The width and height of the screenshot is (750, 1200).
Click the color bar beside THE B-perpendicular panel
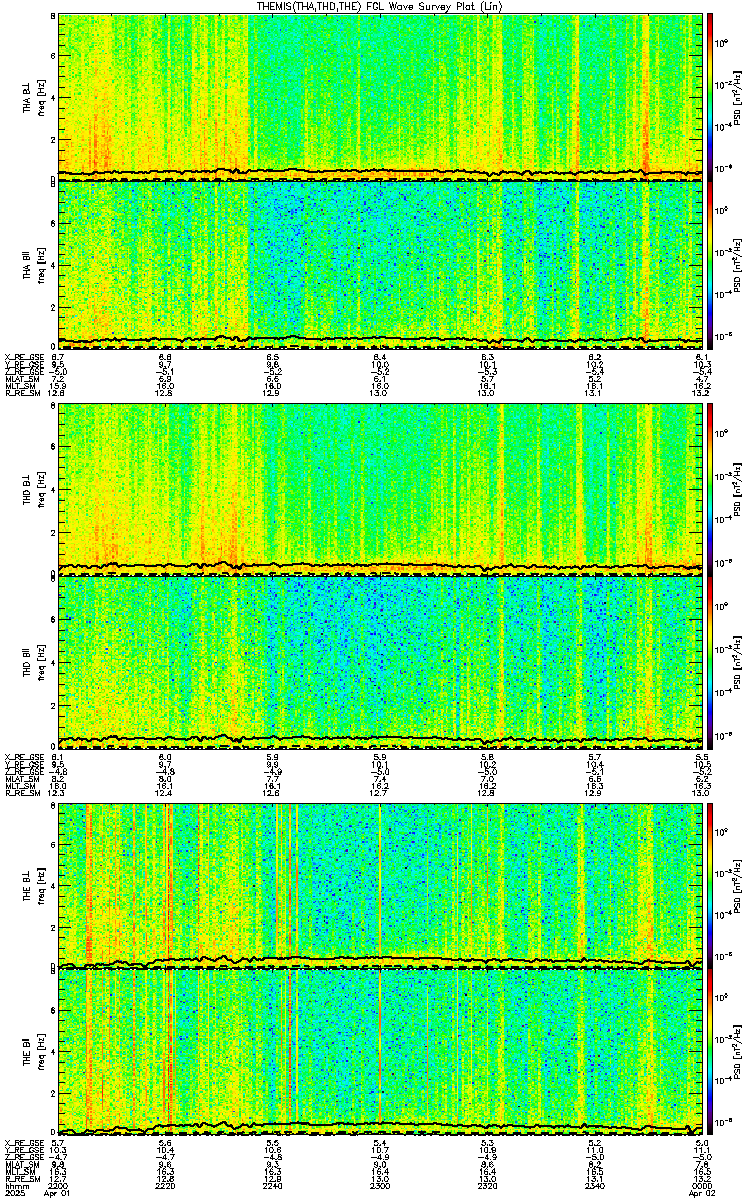click(x=710, y=884)
